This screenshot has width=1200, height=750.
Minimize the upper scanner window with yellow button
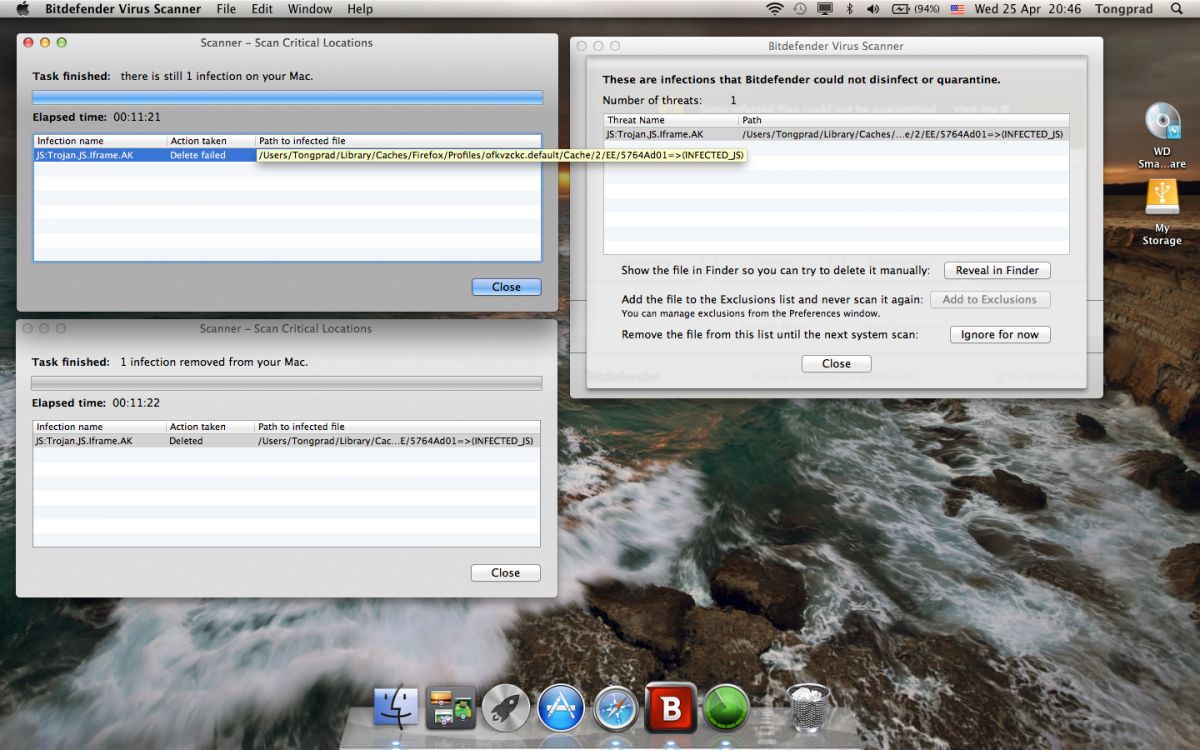coord(44,43)
